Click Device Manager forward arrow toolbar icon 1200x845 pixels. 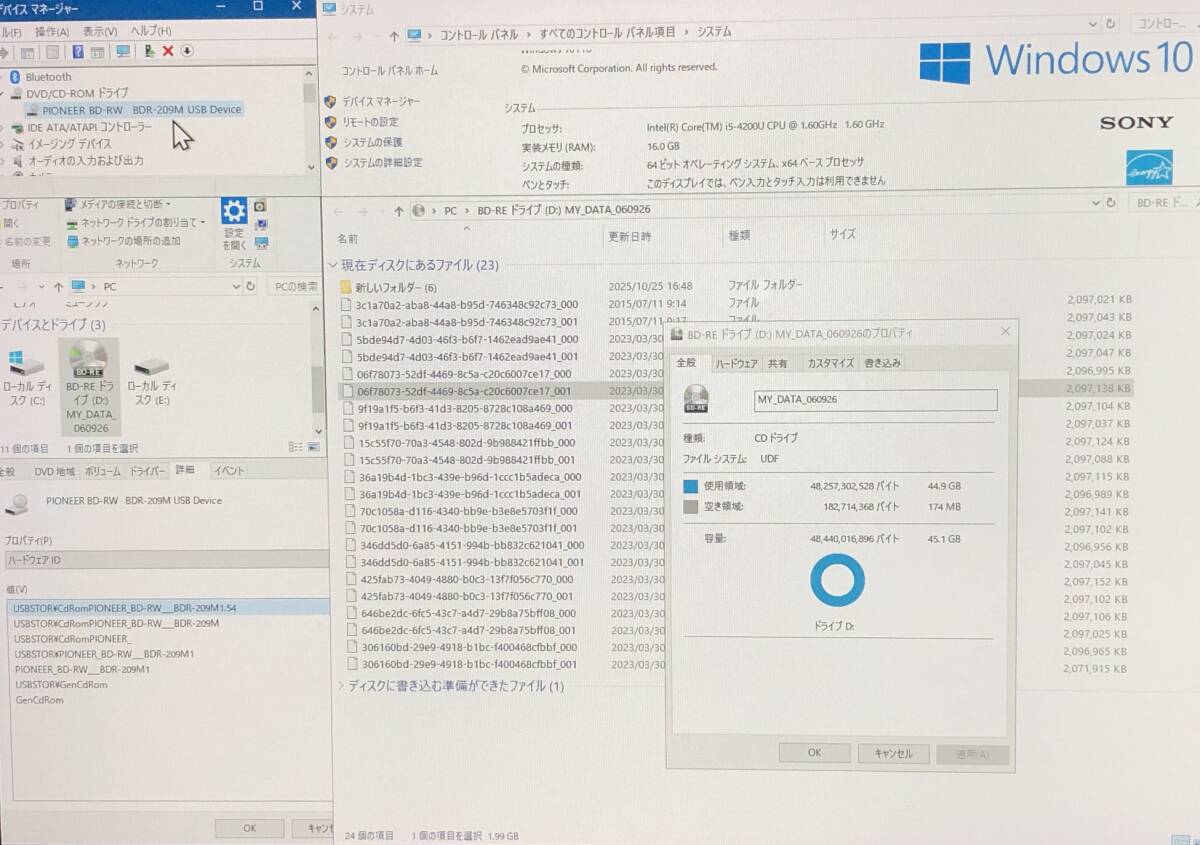pos(3,52)
